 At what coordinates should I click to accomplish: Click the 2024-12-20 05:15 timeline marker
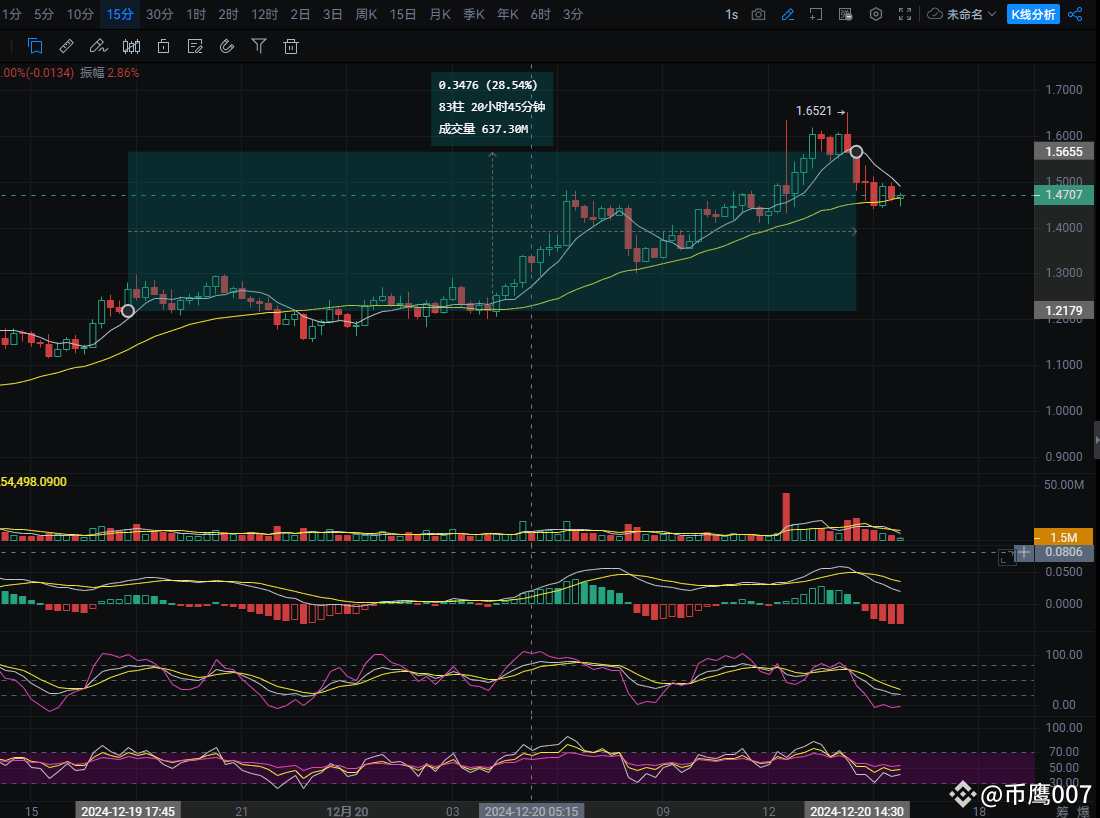(531, 811)
